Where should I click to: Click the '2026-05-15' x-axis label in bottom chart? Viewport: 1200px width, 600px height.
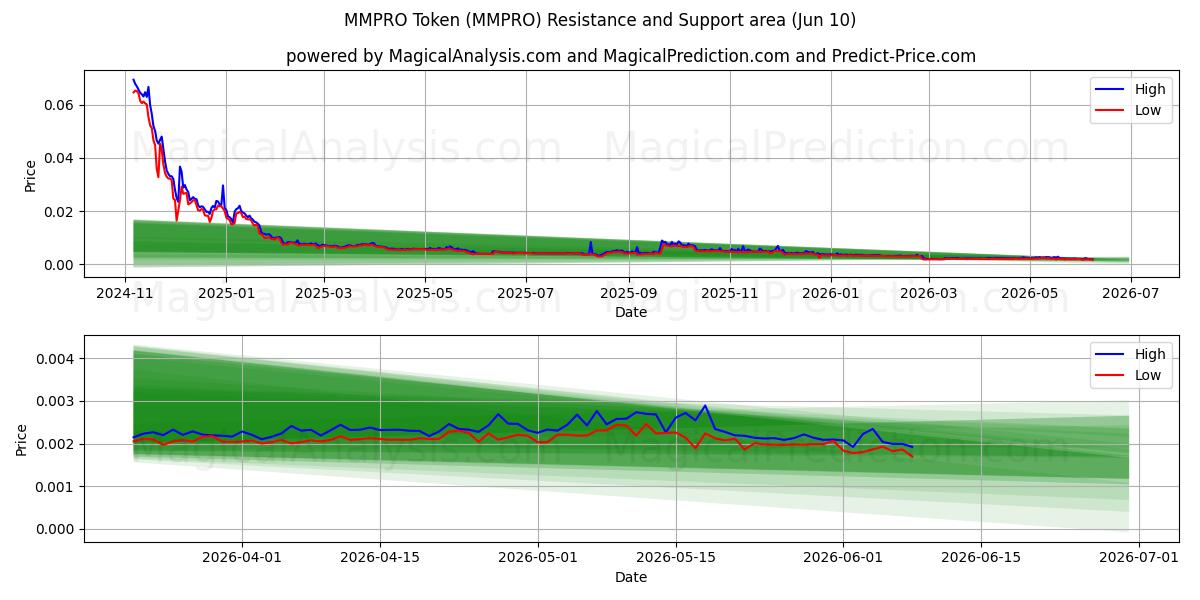pos(676,558)
